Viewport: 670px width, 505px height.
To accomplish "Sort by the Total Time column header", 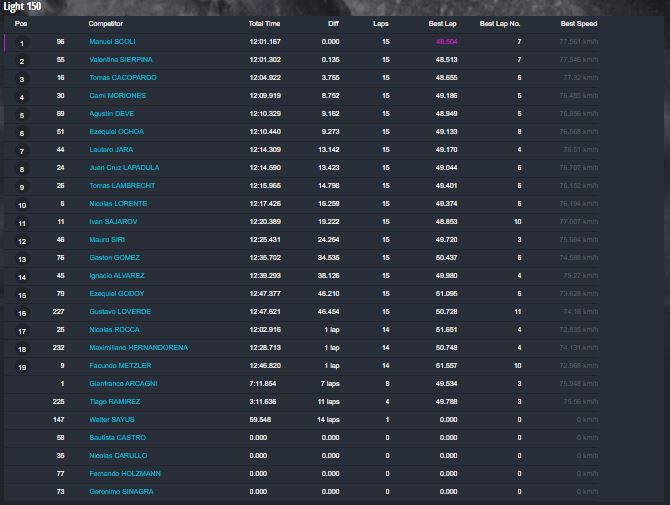I will tap(264, 23).
